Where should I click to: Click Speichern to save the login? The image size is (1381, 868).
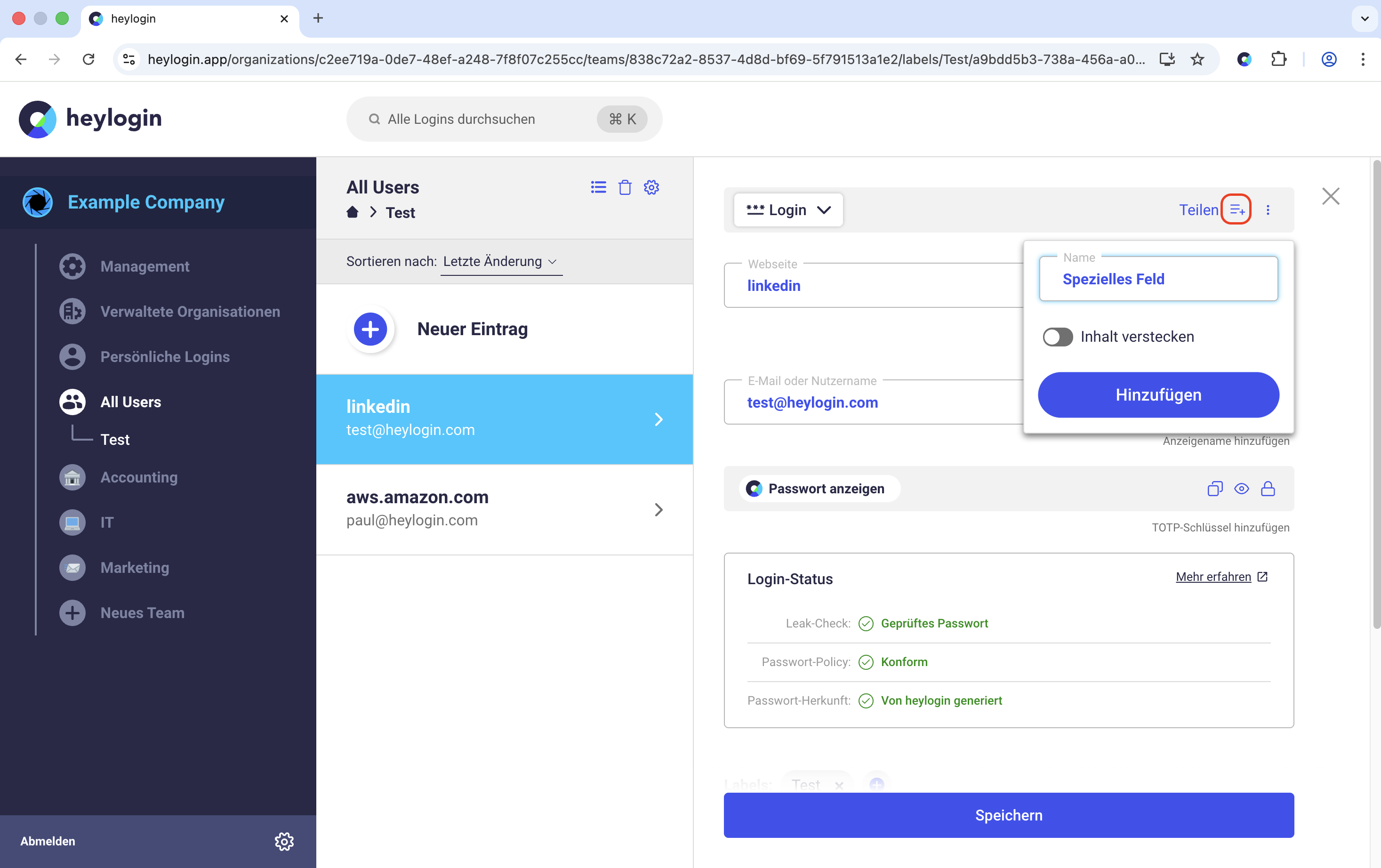click(x=1008, y=815)
